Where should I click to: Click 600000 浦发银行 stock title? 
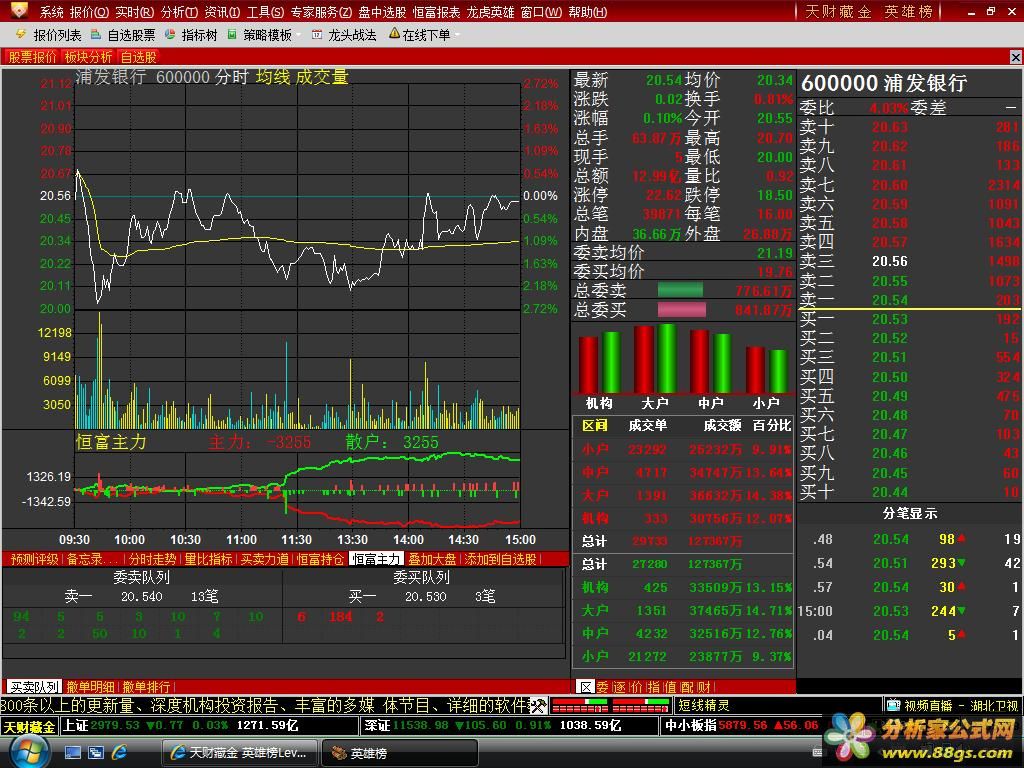click(x=884, y=83)
